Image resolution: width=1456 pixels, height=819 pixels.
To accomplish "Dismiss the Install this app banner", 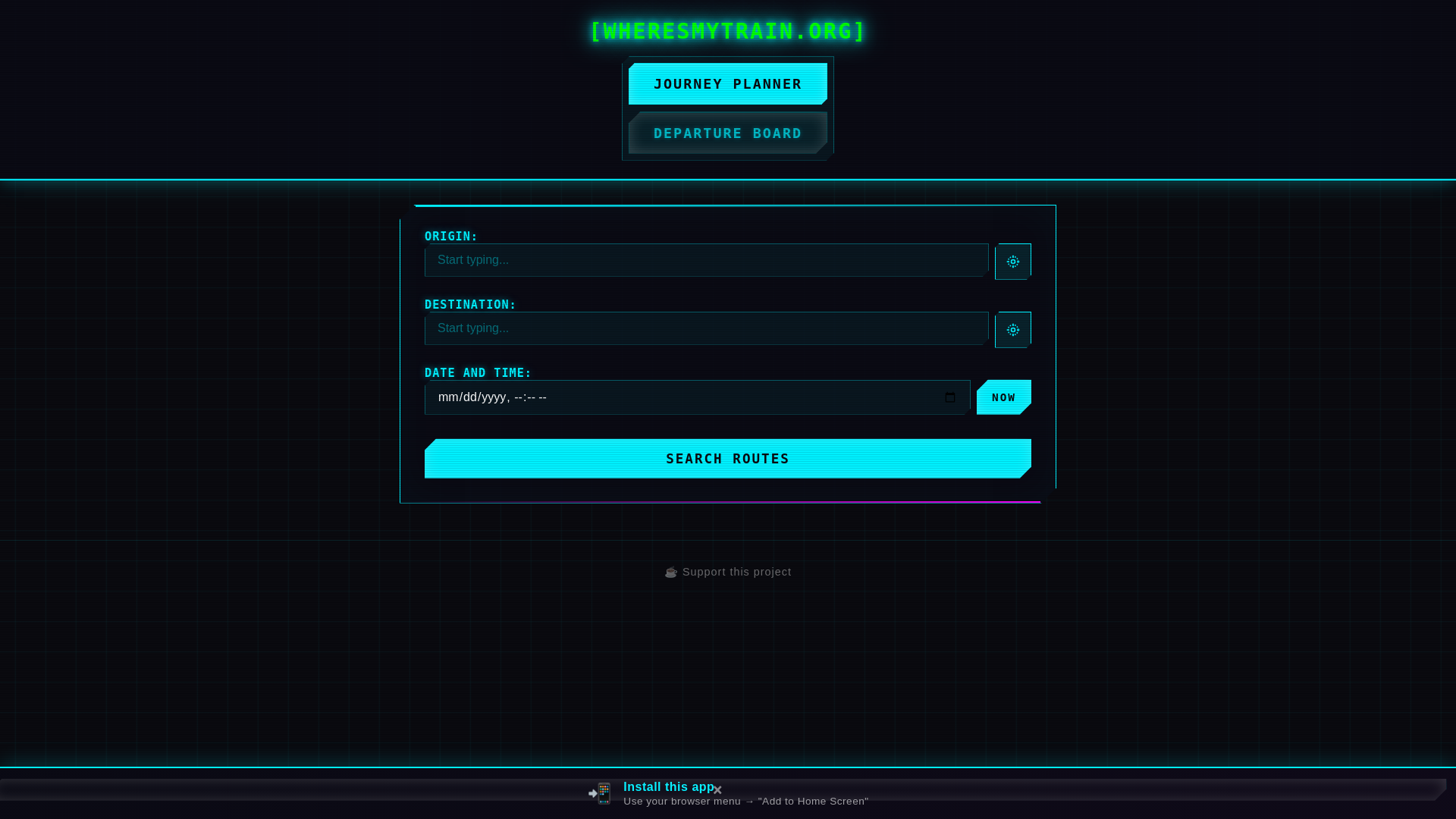I will [x=717, y=790].
